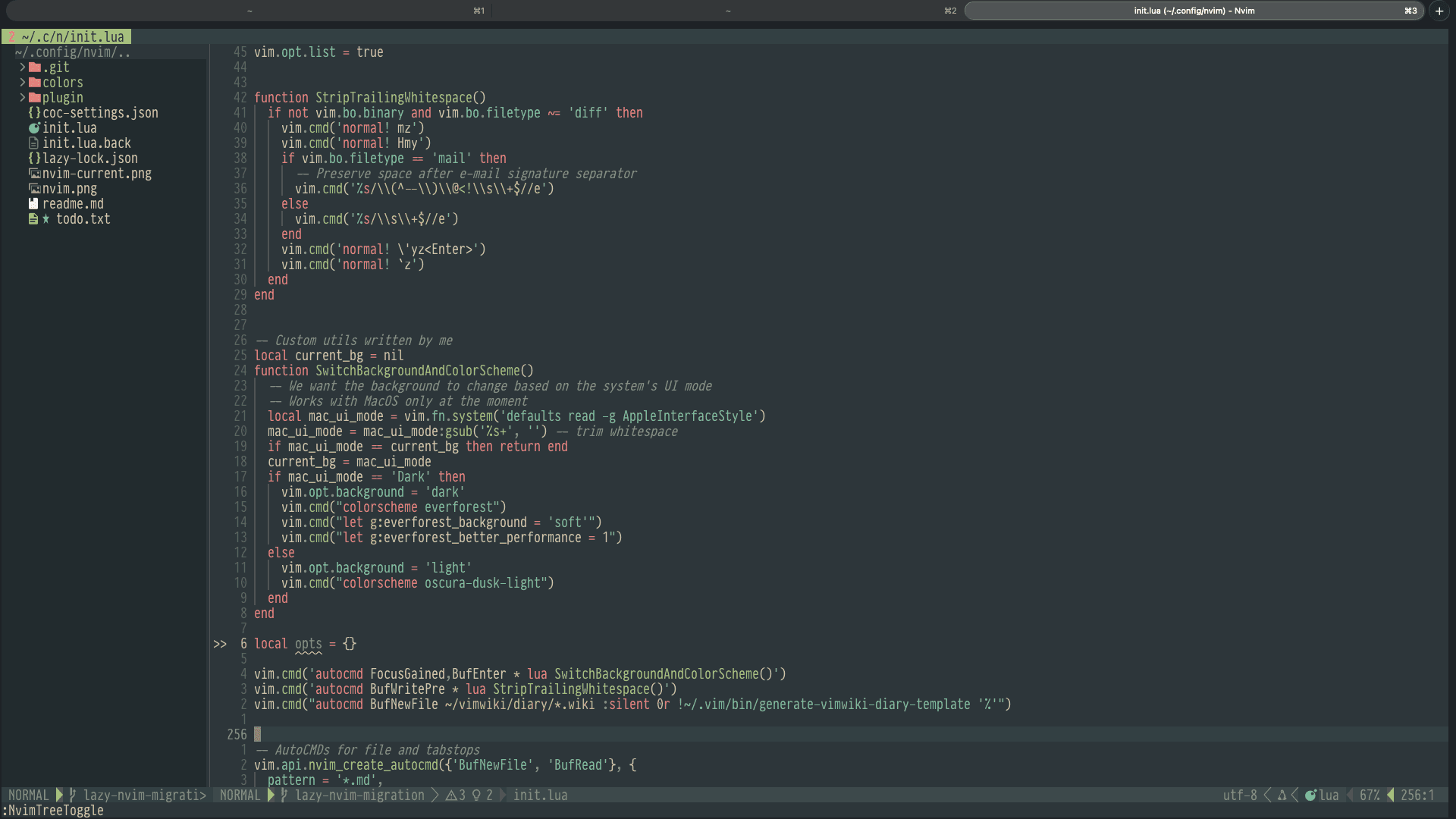Image resolution: width=1456 pixels, height=819 pixels.
Task: Switch to the first terminal tab ⌘1
Action: [x=249, y=11]
